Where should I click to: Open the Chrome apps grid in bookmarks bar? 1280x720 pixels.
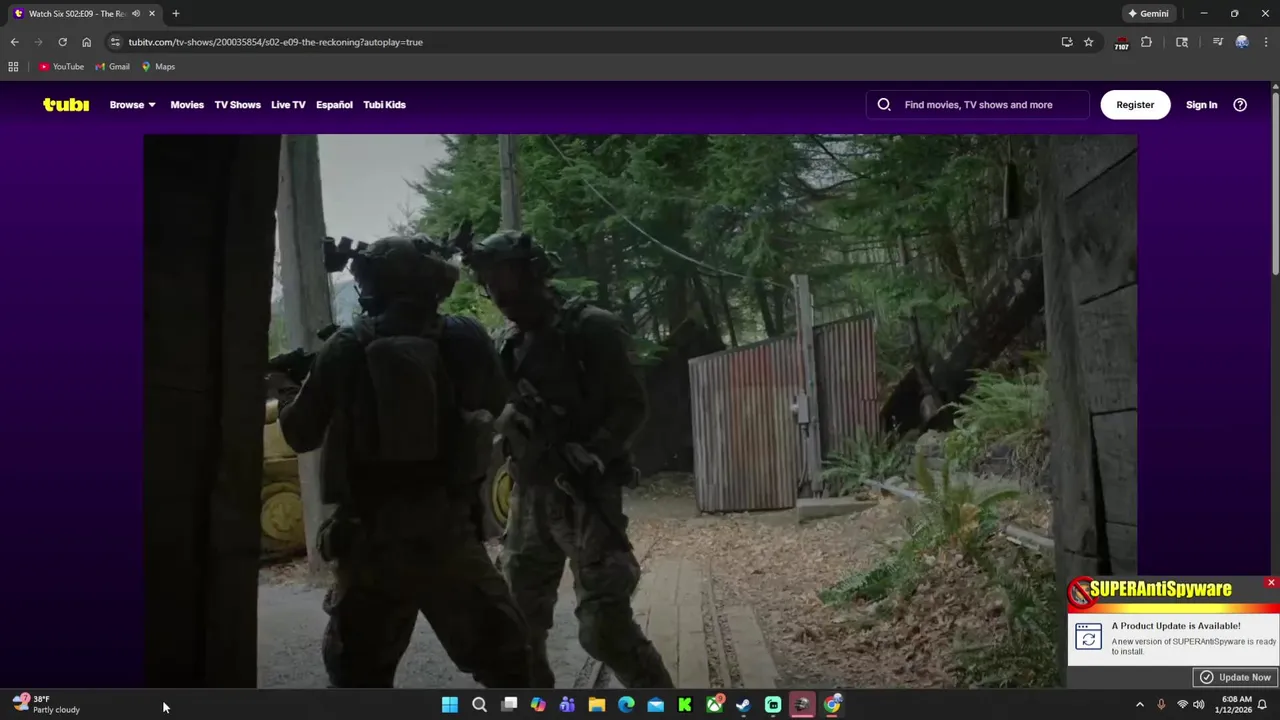(x=13, y=66)
